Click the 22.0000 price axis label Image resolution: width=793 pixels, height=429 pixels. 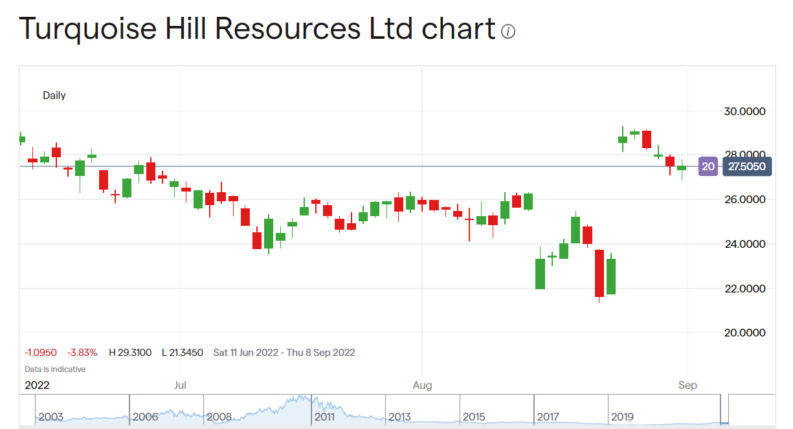tap(744, 288)
